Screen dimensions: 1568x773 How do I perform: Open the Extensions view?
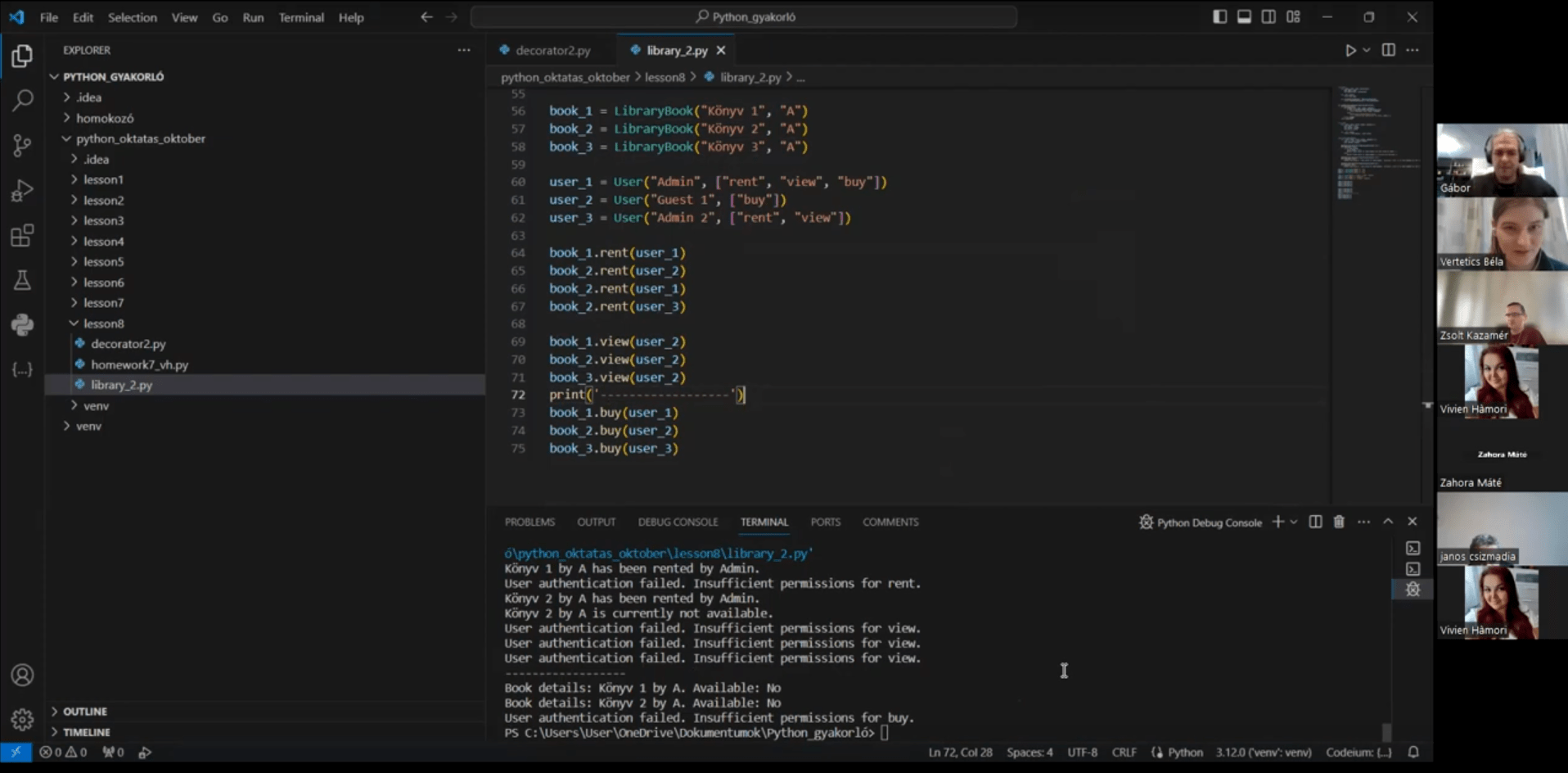point(22,236)
